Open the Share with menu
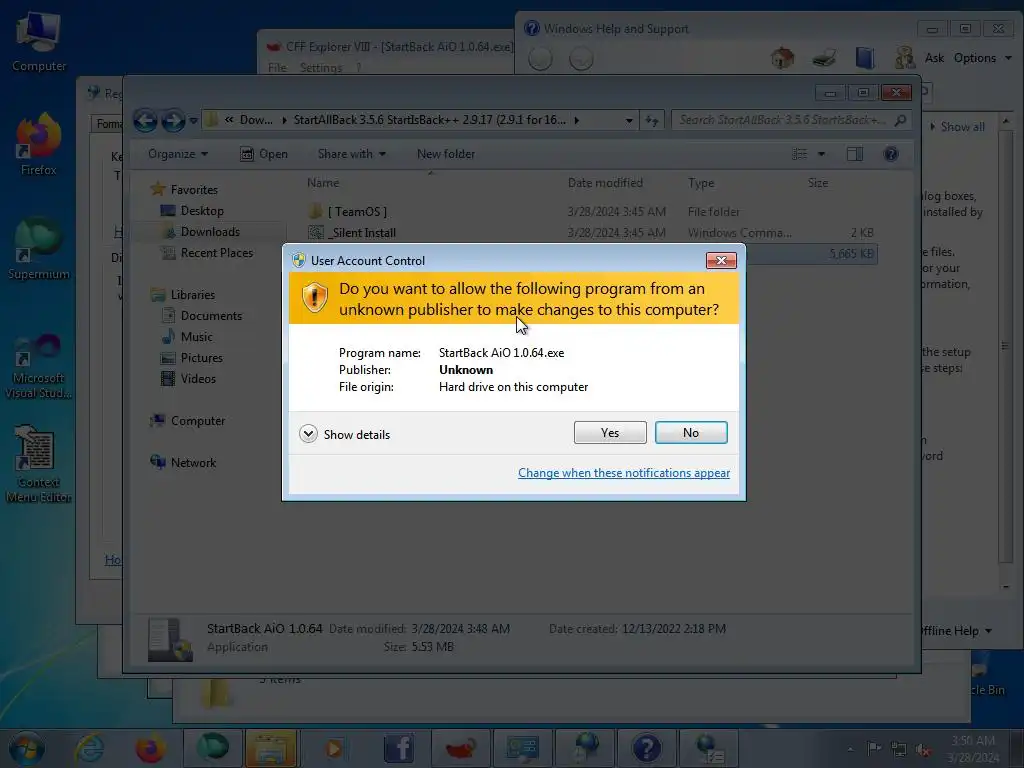Image resolution: width=1024 pixels, height=768 pixels. [351, 154]
